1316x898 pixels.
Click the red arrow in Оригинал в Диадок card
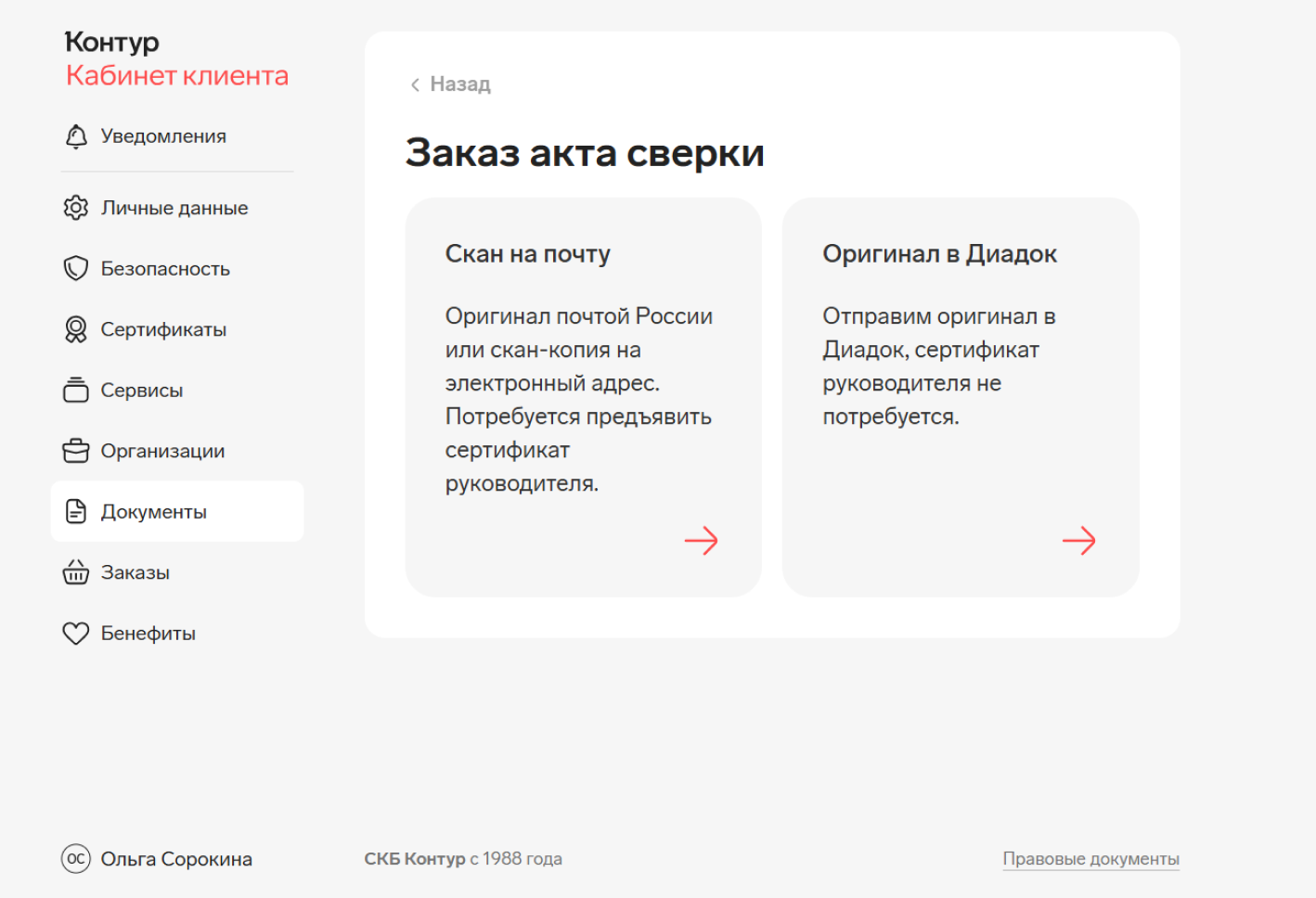point(1079,541)
